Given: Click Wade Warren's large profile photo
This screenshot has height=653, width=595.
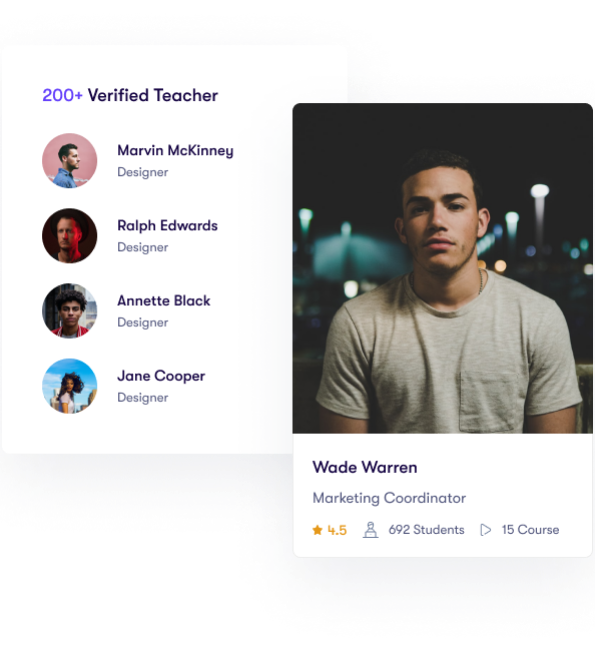Looking at the screenshot, I should pos(443,268).
